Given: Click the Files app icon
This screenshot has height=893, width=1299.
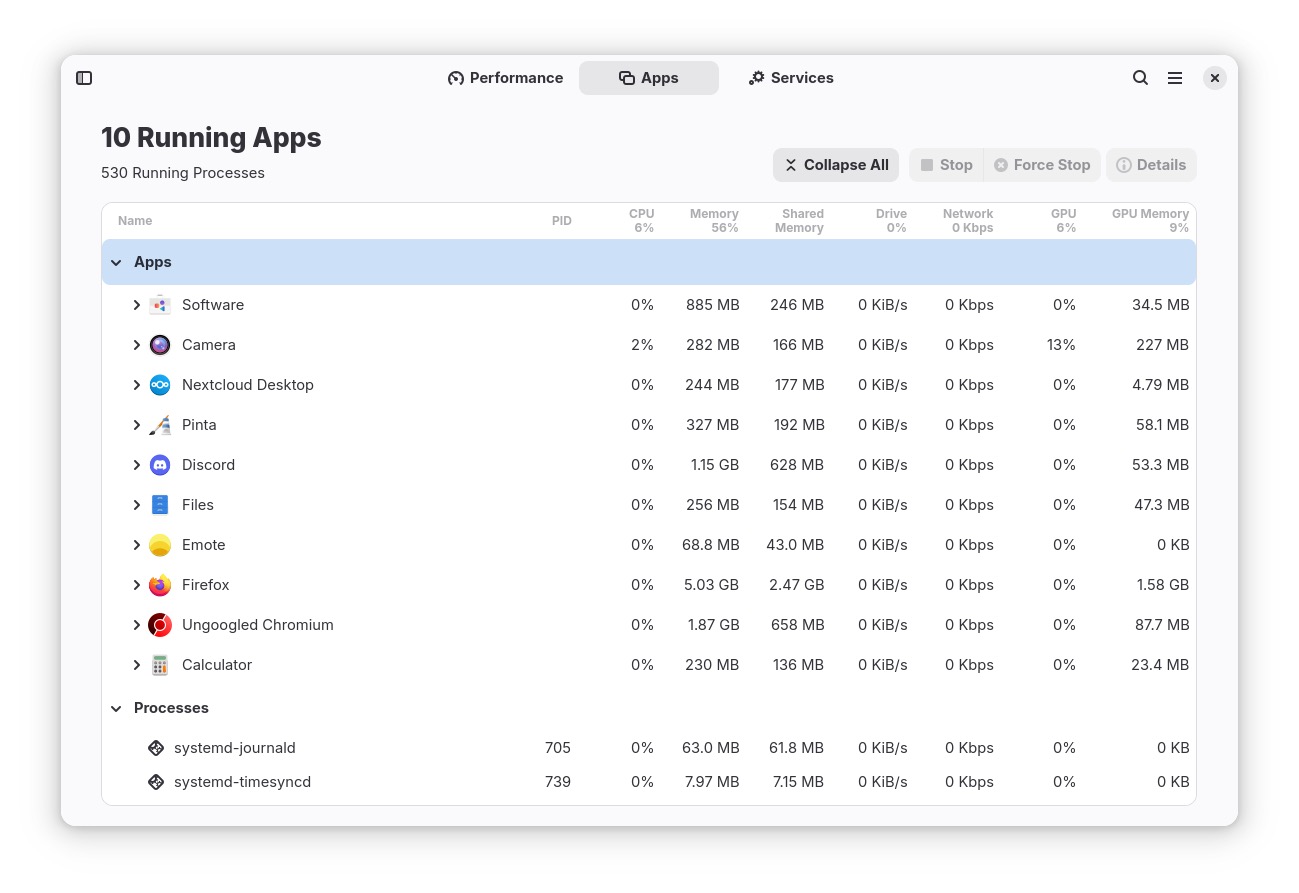Looking at the screenshot, I should (160, 505).
